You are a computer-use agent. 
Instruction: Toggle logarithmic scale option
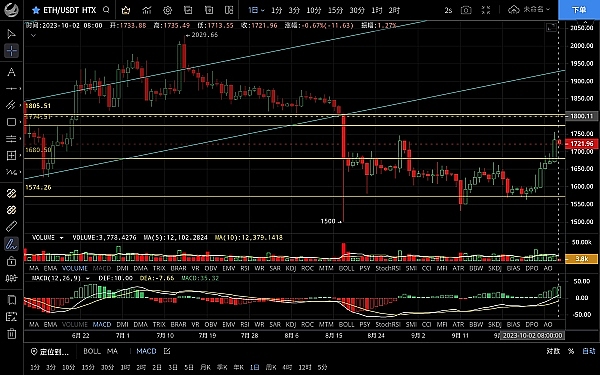coord(553,351)
